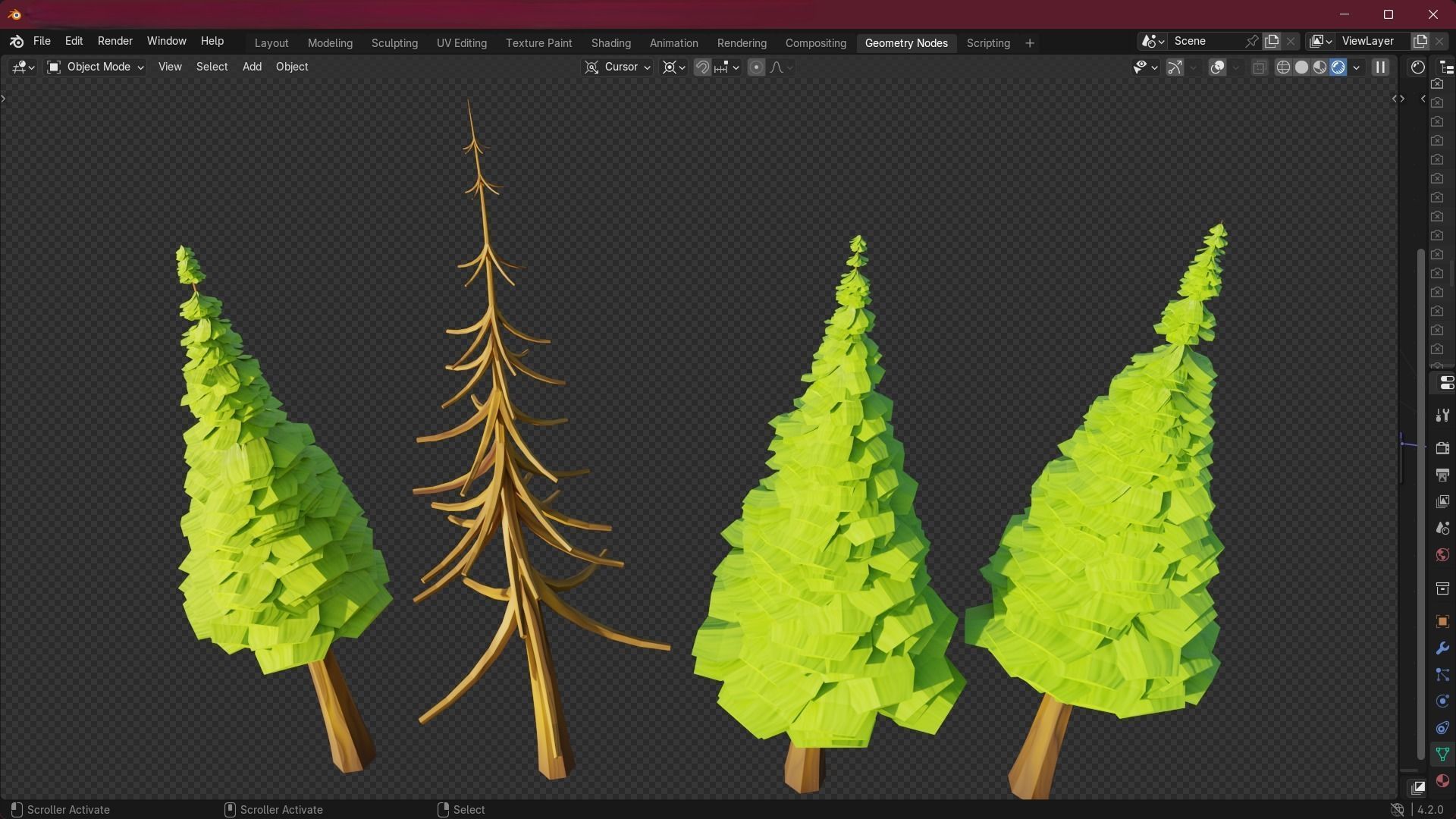Open the viewport Object menu

point(292,67)
